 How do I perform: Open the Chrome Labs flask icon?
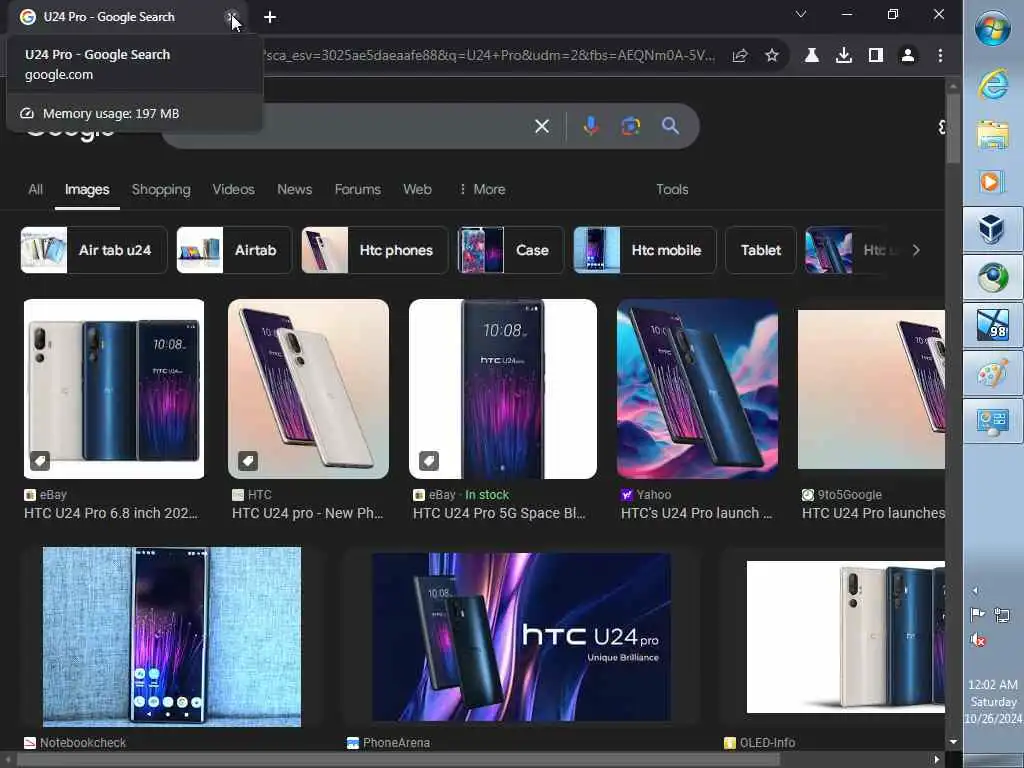(x=812, y=56)
